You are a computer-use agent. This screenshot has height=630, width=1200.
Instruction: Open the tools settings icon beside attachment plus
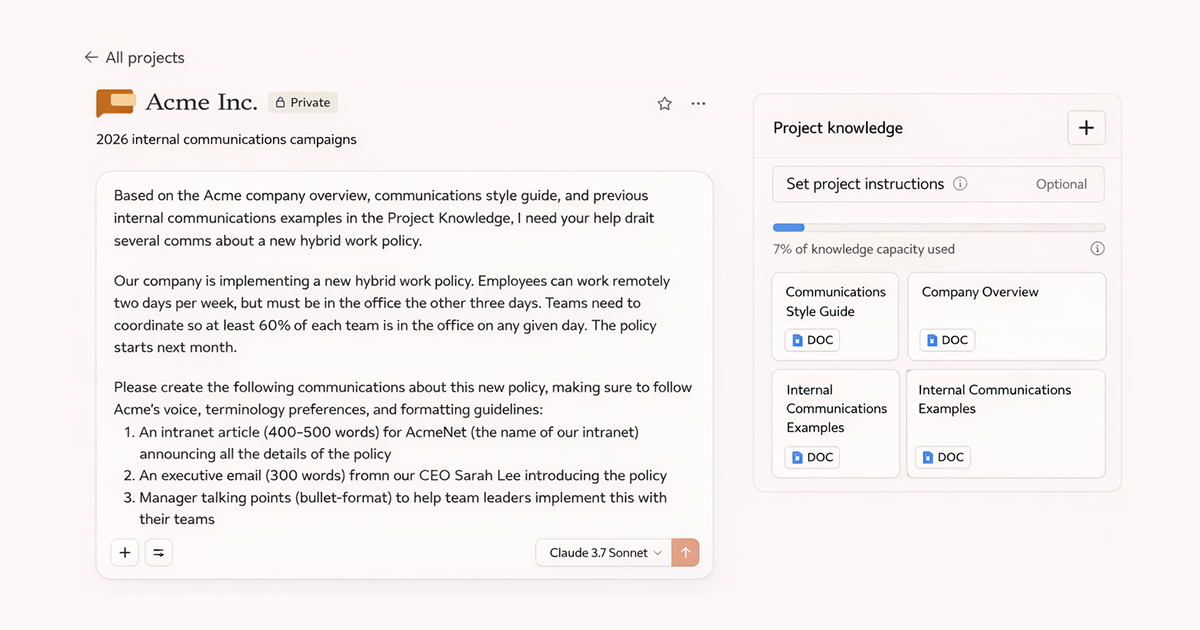(159, 552)
